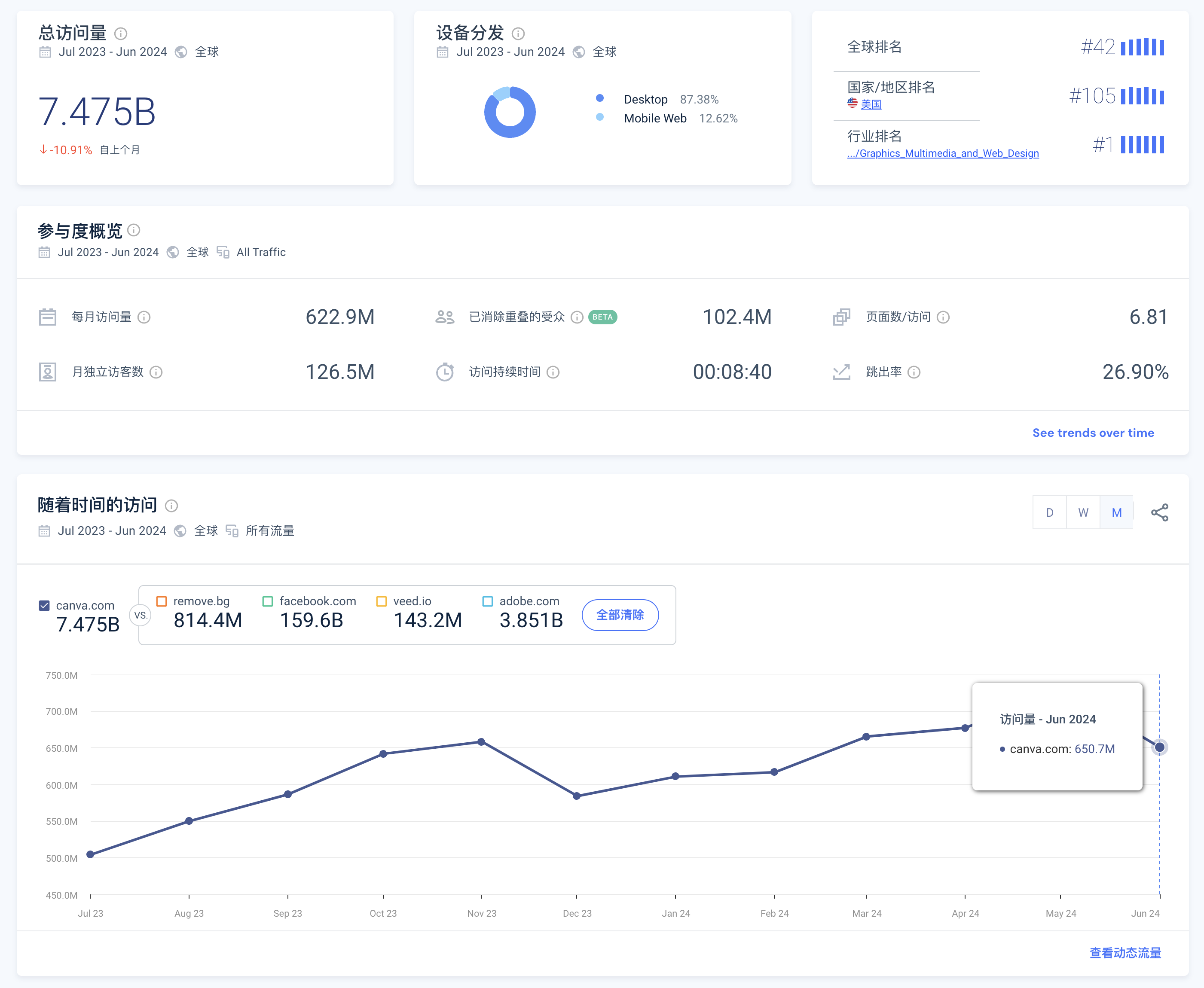Click info icon next to 随着时间的访问
Viewport: 1204px width, 988px height.
[x=171, y=505]
